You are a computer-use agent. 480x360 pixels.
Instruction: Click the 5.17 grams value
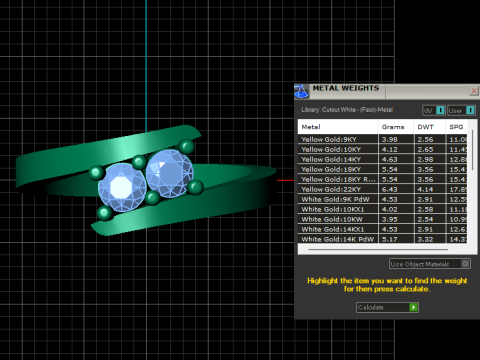pos(390,239)
